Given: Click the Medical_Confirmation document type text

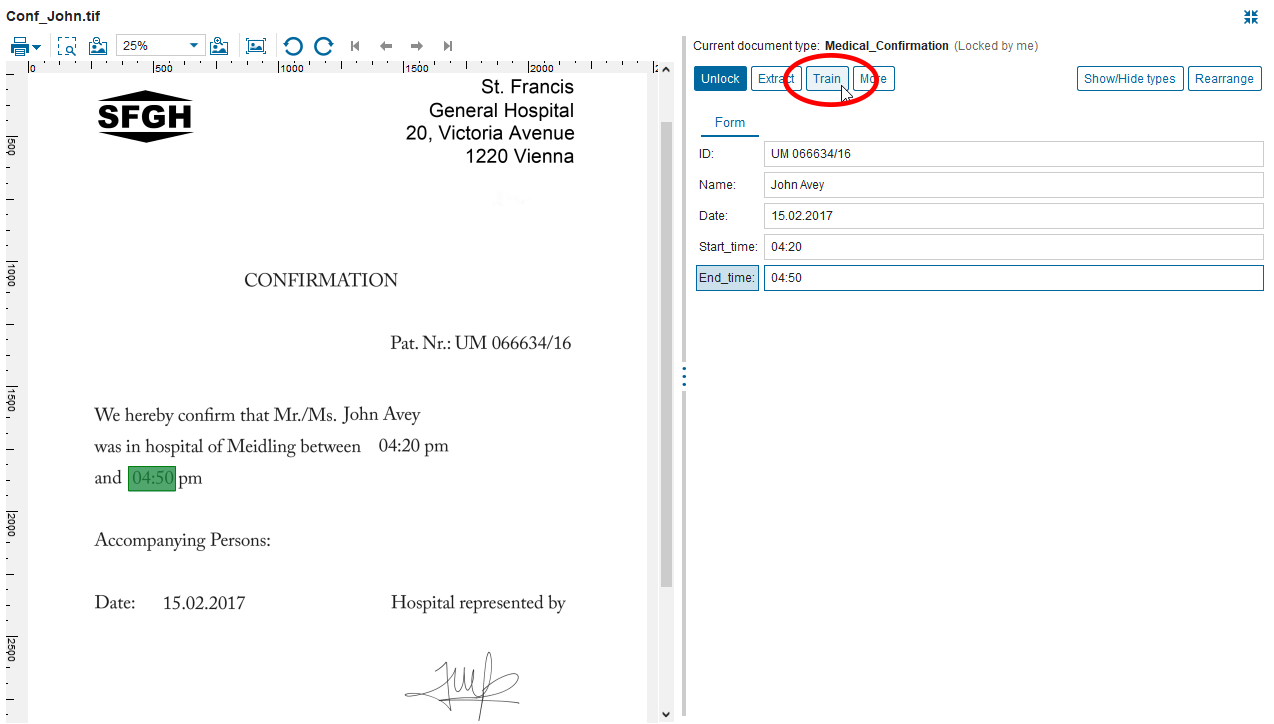Looking at the screenshot, I should tap(887, 46).
